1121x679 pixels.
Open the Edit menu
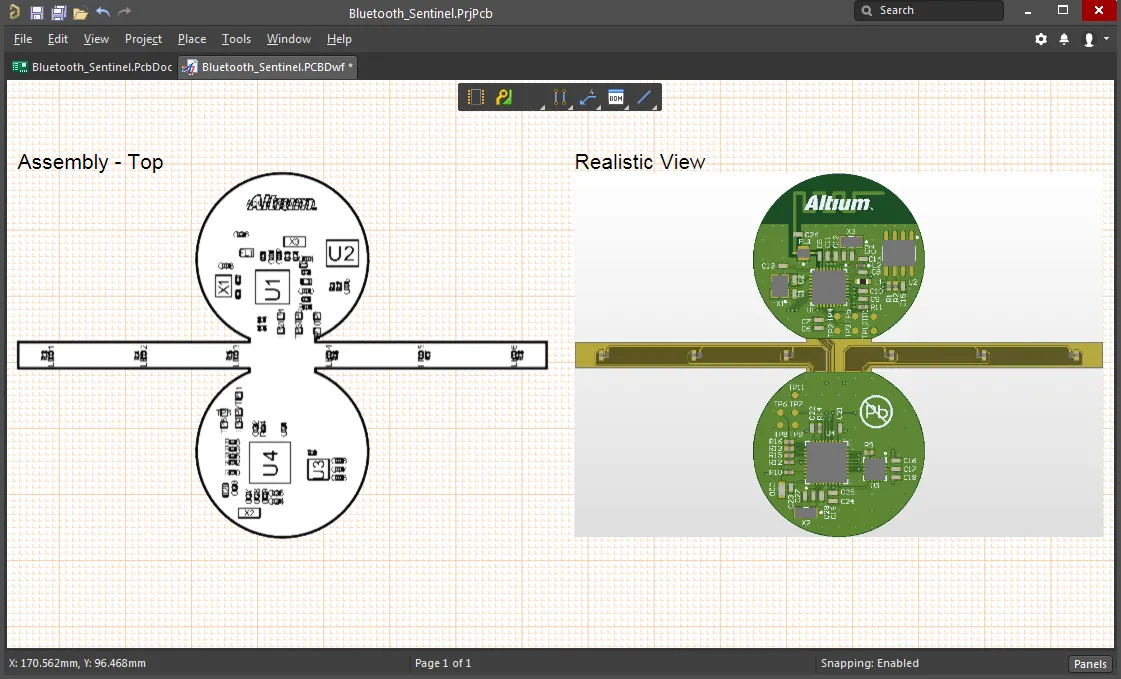click(x=58, y=39)
